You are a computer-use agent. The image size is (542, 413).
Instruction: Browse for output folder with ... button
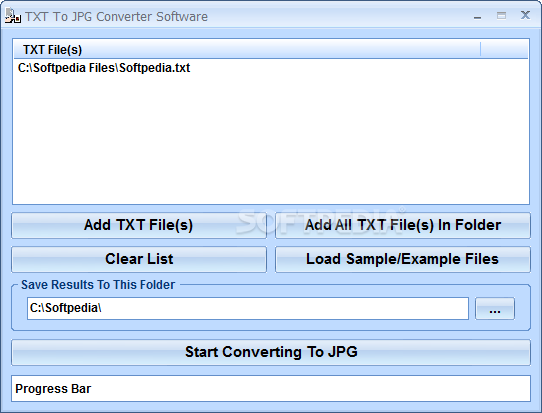[x=495, y=308]
